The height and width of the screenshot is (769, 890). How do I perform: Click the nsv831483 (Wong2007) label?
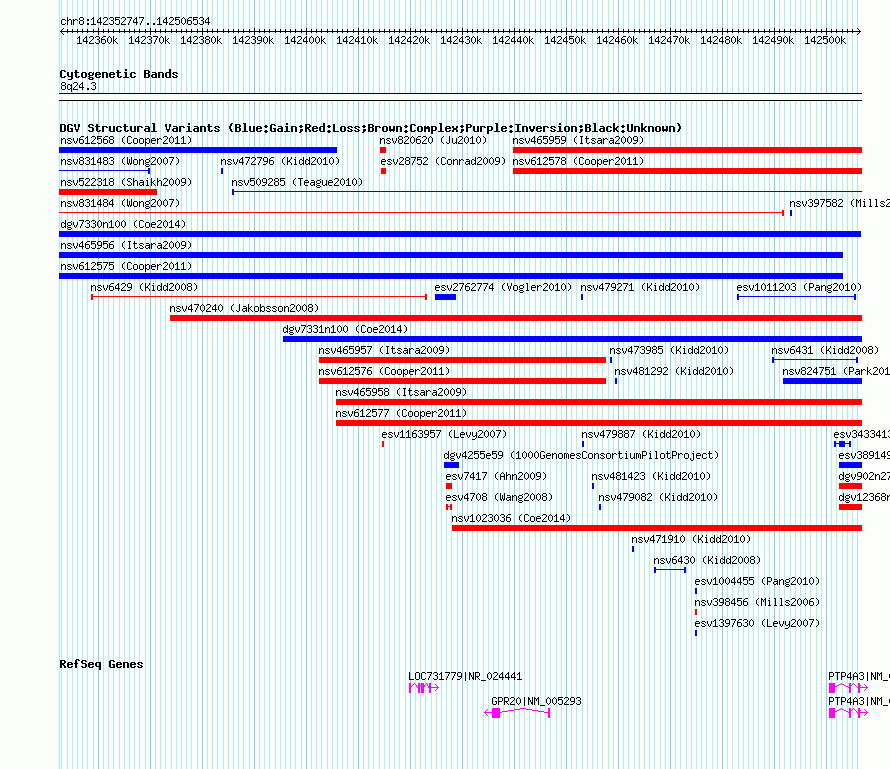(120, 161)
